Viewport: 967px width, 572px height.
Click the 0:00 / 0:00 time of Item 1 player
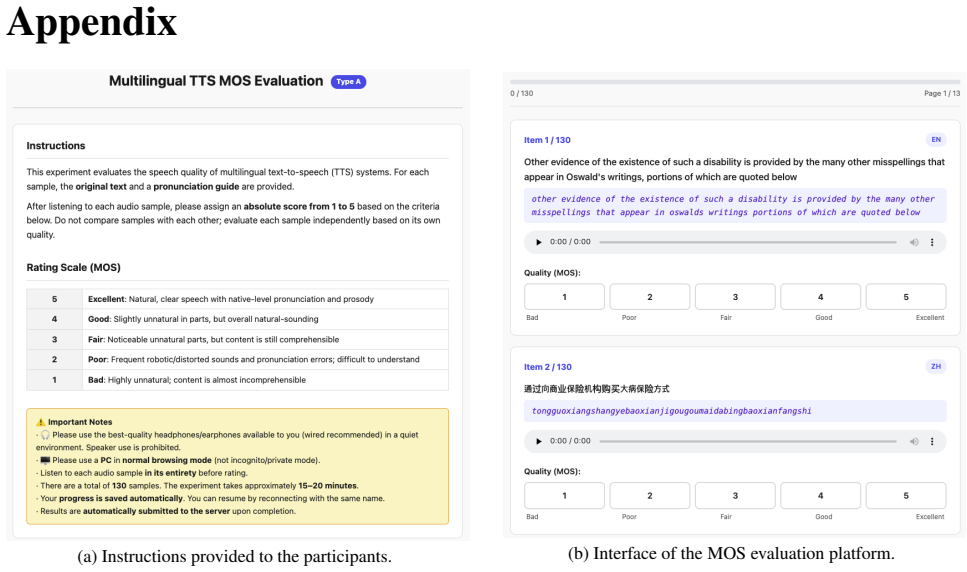[570, 242]
